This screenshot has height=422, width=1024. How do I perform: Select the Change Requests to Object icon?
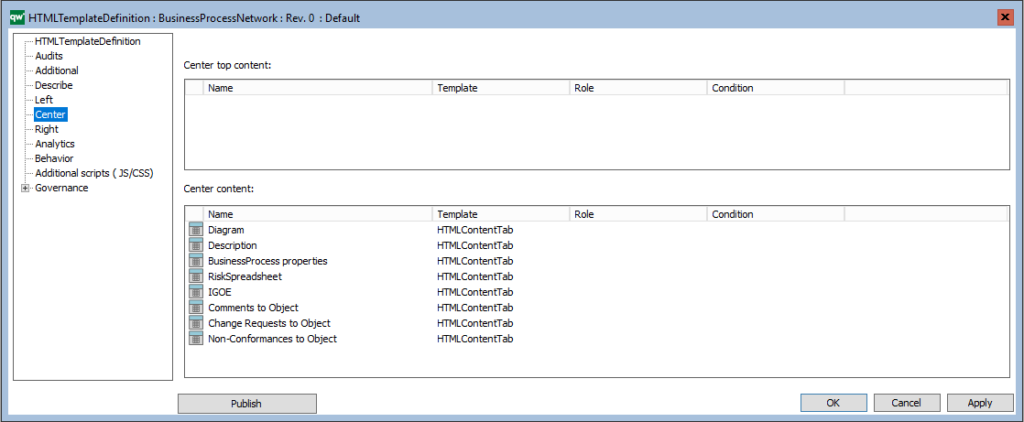195,323
